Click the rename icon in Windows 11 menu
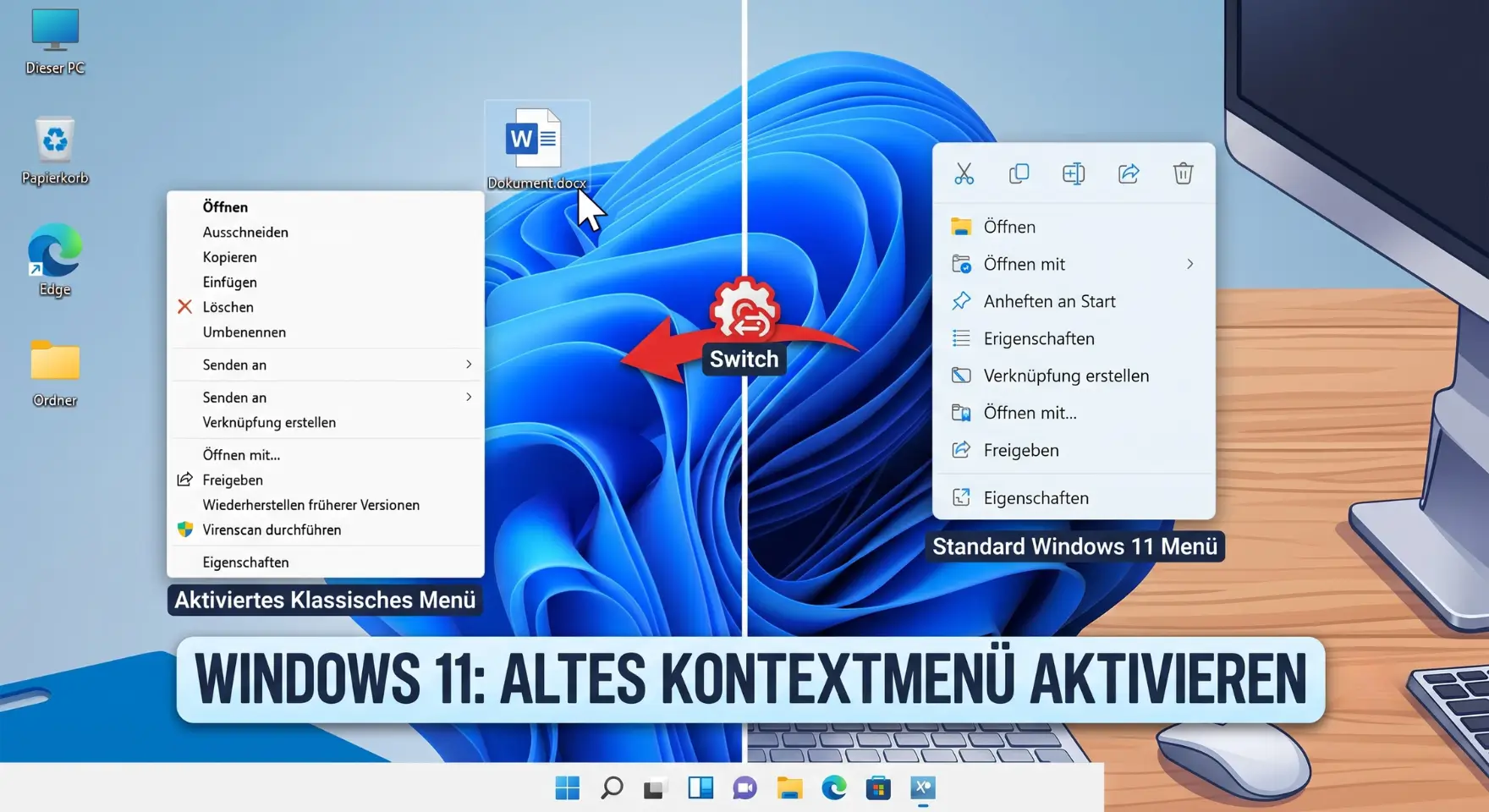This screenshot has width=1489, height=812. click(x=1074, y=173)
